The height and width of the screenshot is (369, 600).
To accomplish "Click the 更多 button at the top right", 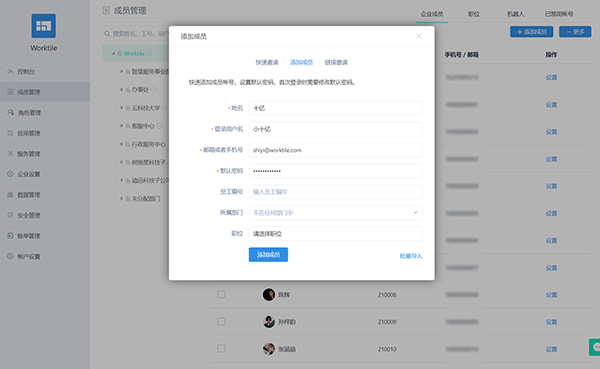I will tap(575, 32).
